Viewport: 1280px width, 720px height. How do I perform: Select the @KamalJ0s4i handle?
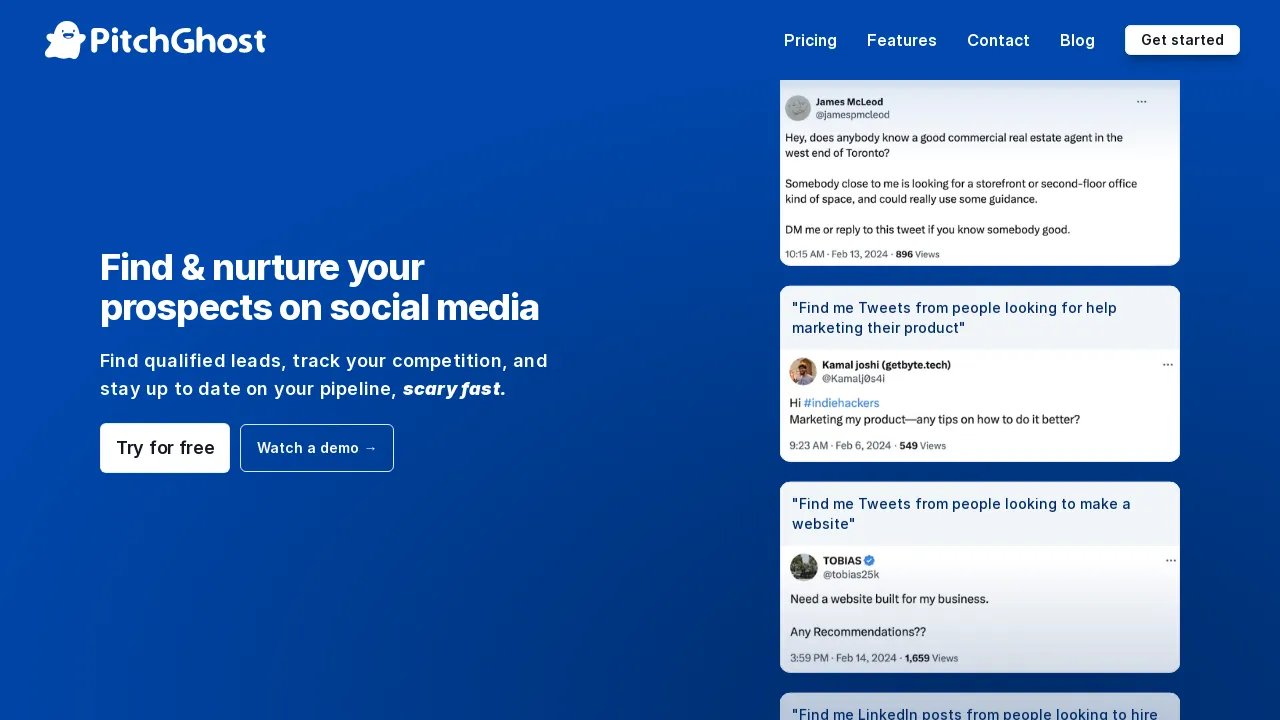pos(853,379)
